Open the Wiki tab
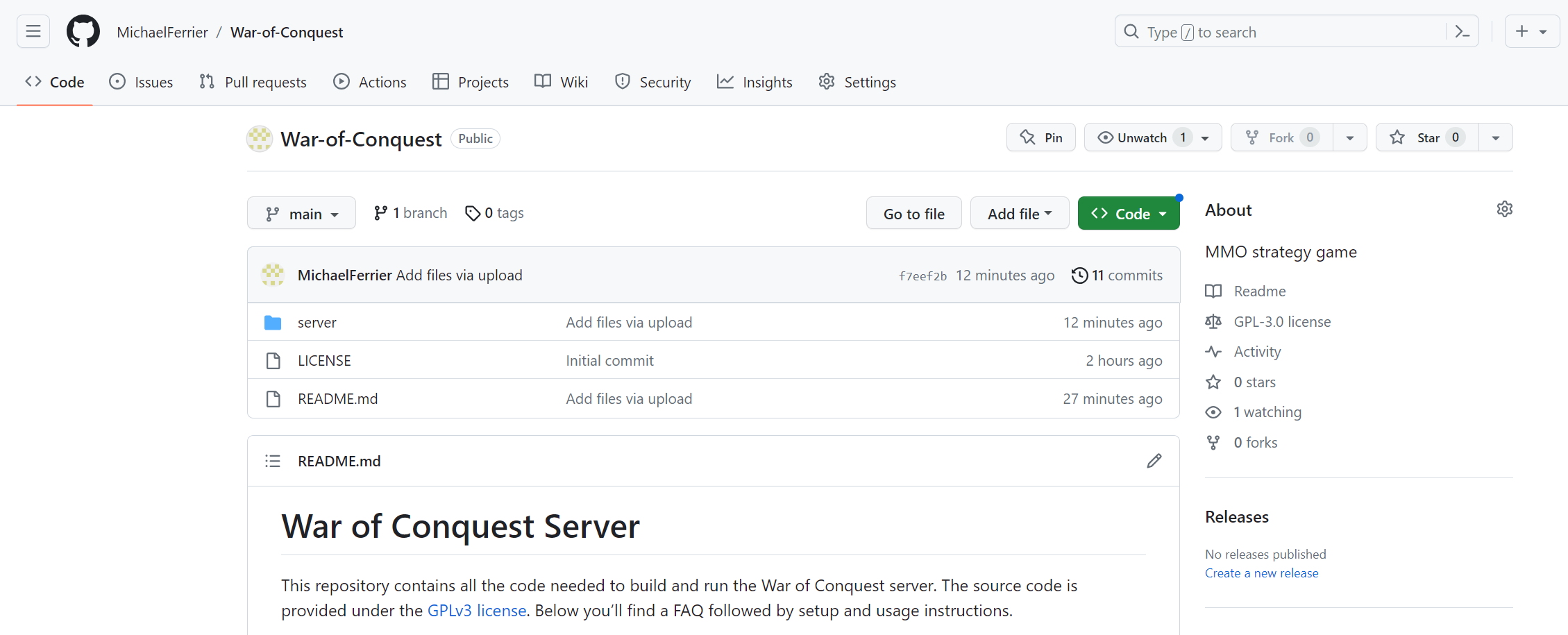The width and height of the screenshot is (1568, 635). click(562, 82)
